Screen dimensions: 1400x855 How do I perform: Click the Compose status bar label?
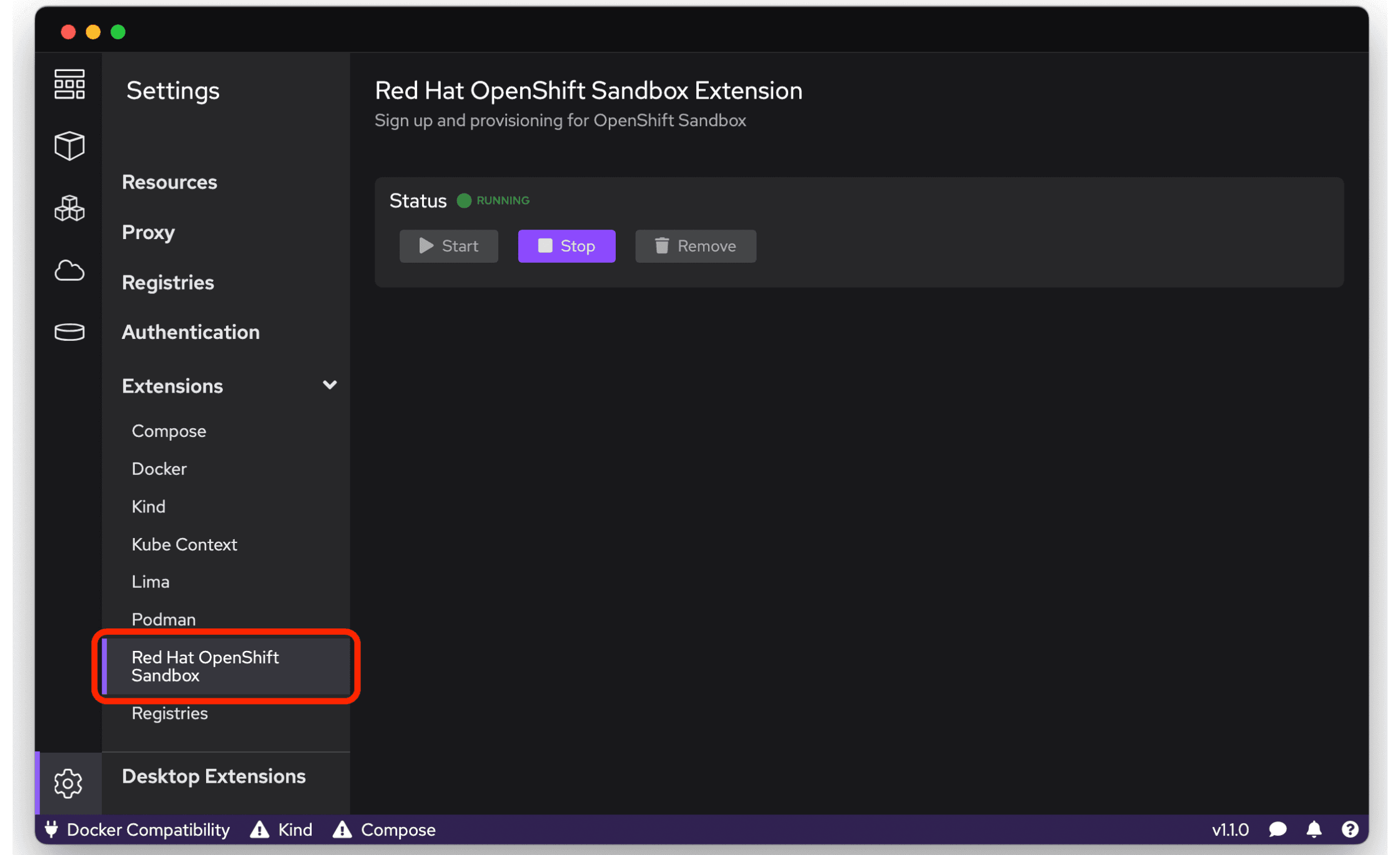pyautogui.click(x=398, y=829)
